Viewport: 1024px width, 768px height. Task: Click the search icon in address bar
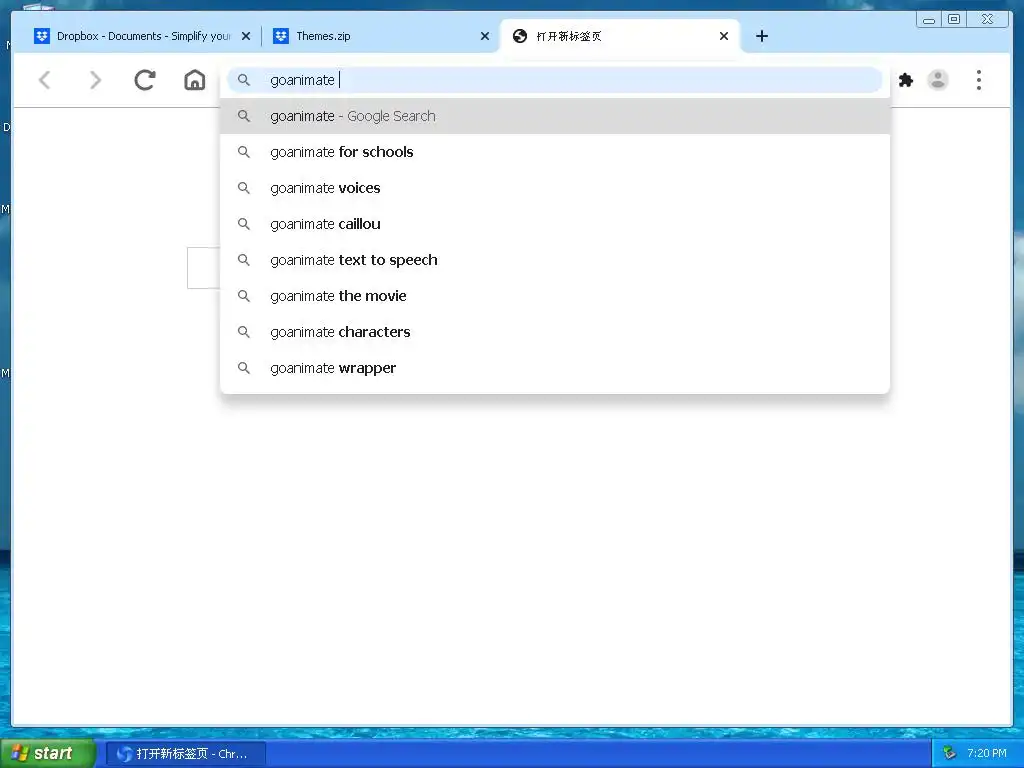244,80
